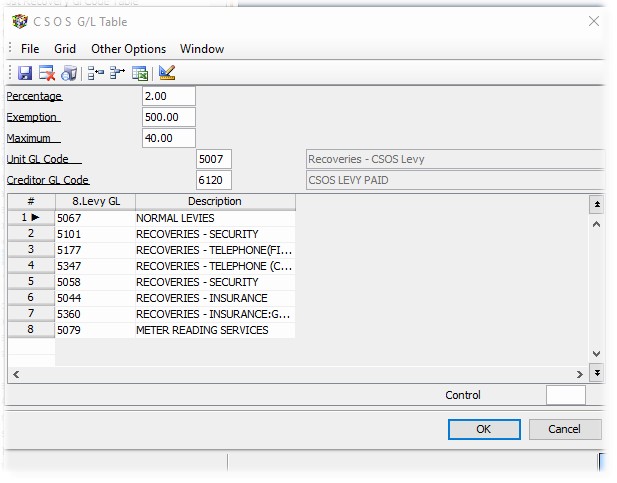This screenshot has width=617, height=483.
Task: Jump to last grid row with bottom arrow
Action: pyautogui.click(x=597, y=373)
